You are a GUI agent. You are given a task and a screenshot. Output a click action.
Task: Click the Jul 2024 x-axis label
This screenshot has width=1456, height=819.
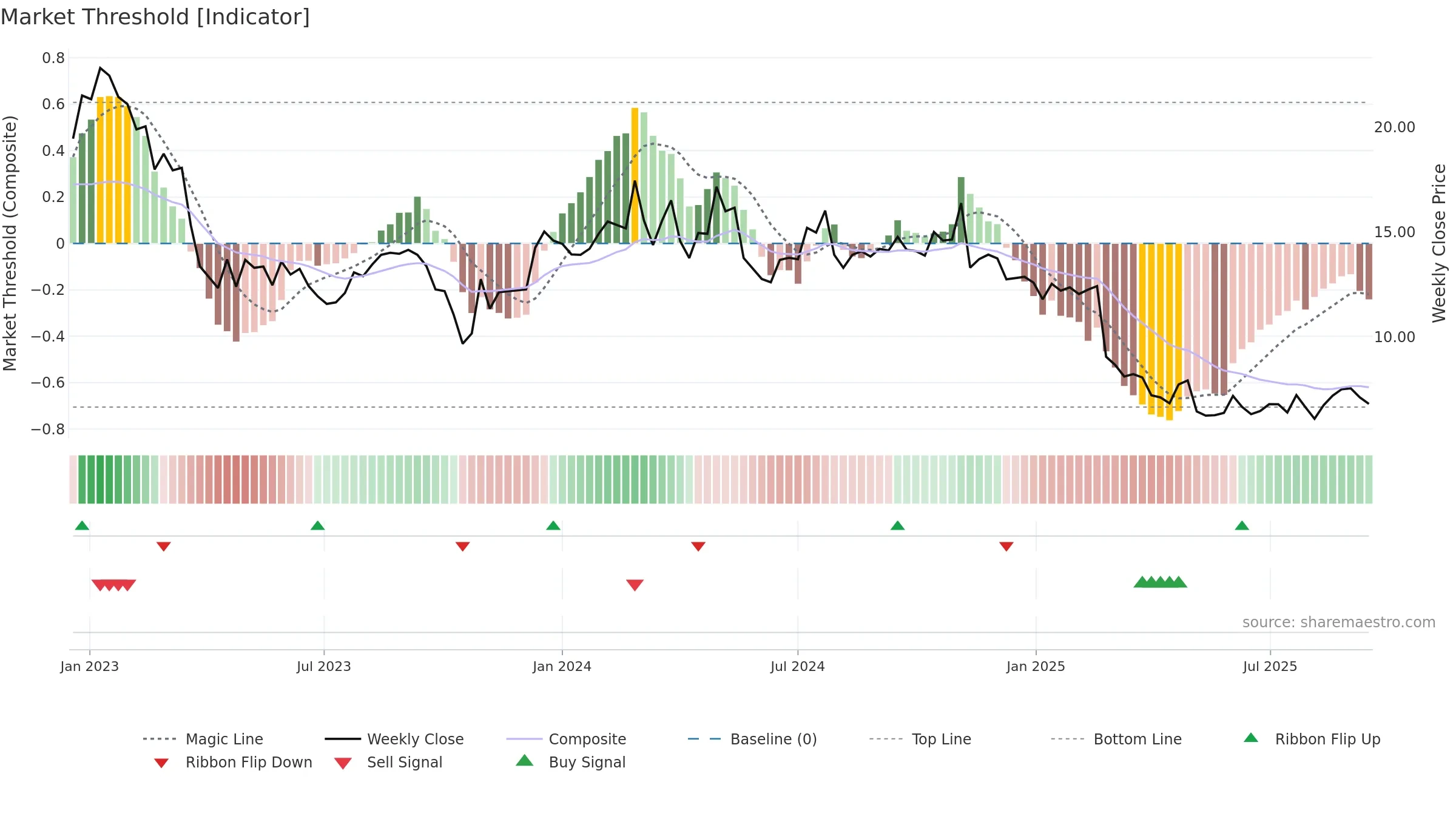798,666
